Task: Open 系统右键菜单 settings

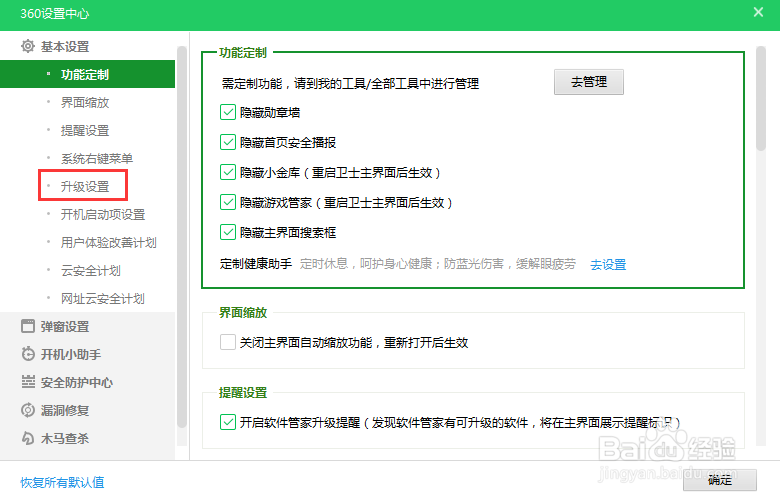Action: (x=97, y=159)
